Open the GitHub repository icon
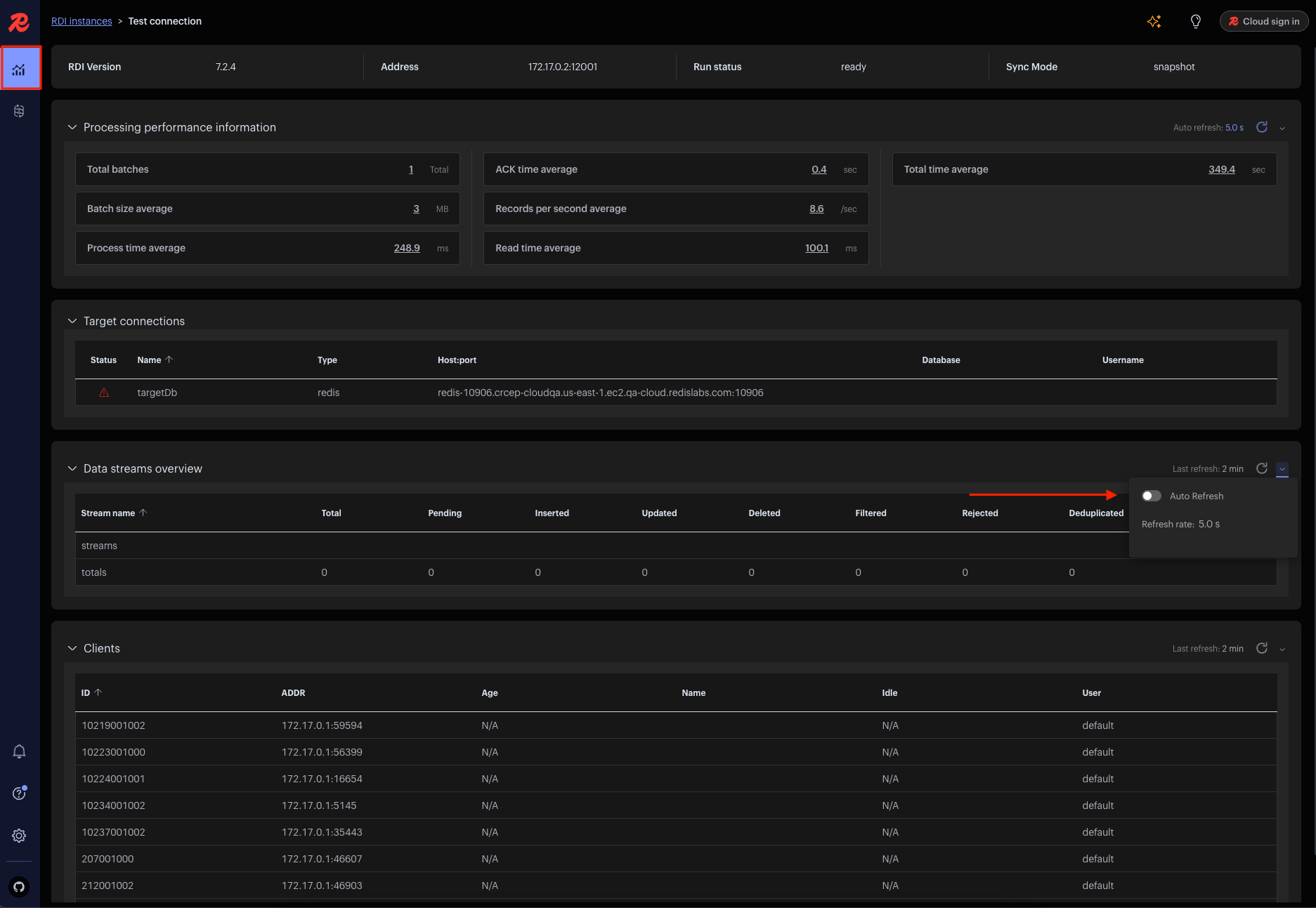1316x908 pixels. tap(19, 886)
